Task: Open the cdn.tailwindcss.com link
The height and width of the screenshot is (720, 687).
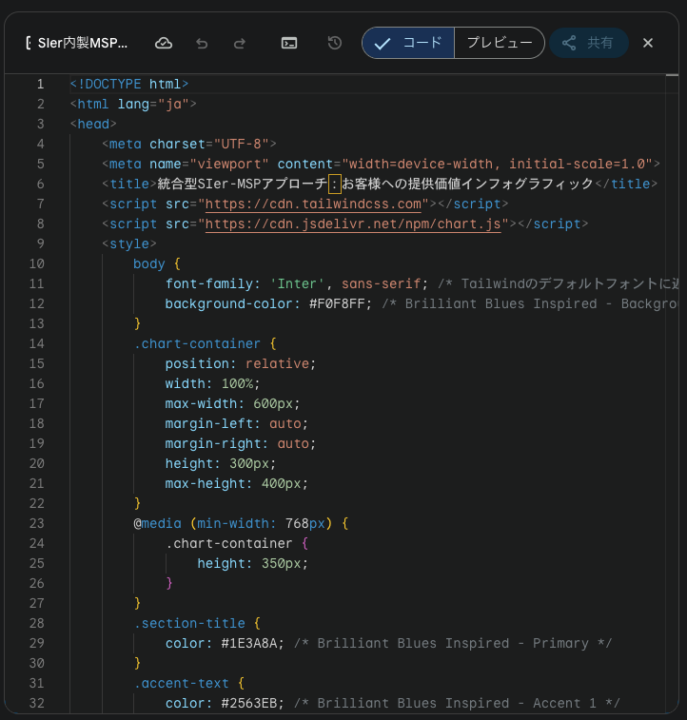Action: click(x=313, y=204)
